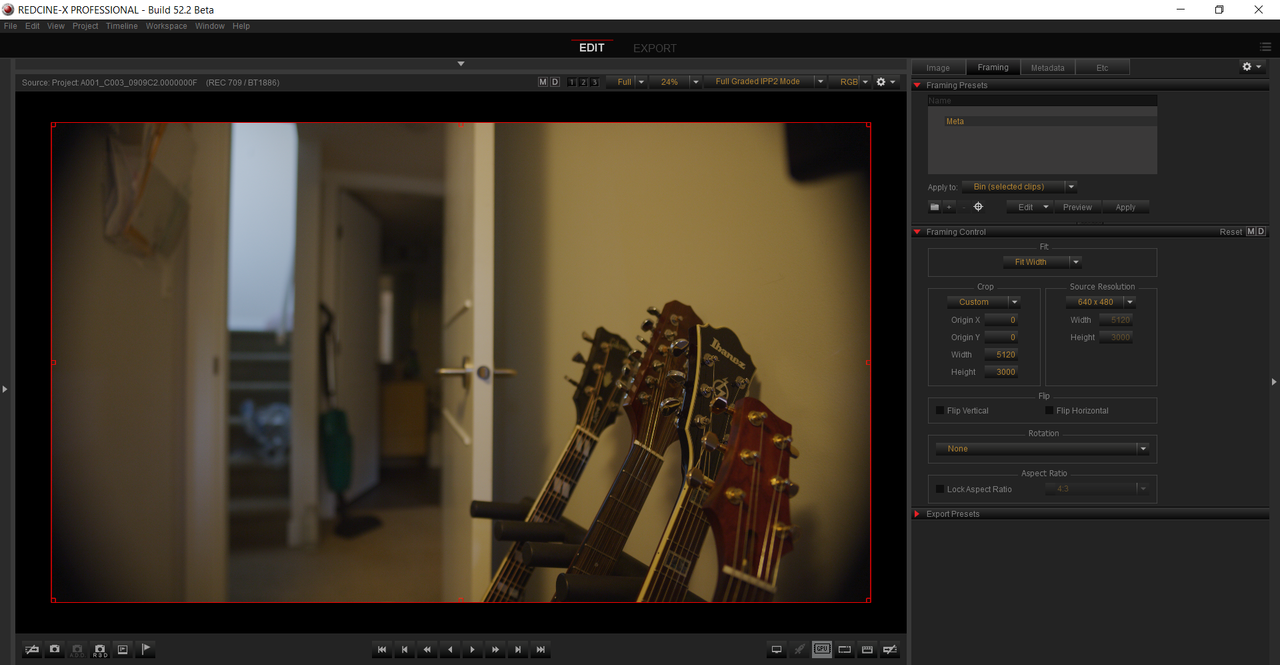Toggle viewer number 1 button

tap(572, 82)
